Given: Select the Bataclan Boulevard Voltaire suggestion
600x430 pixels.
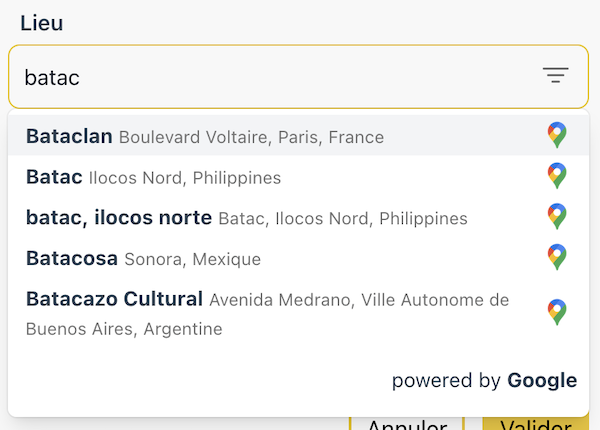Looking at the screenshot, I should click(298, 135).
